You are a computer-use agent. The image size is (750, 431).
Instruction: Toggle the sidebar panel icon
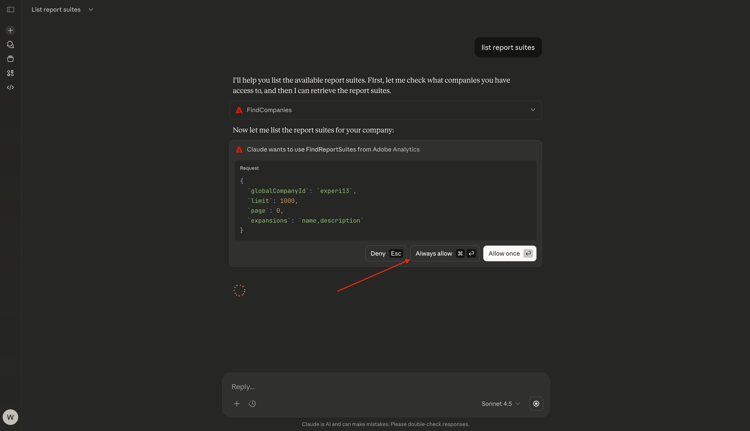[x=11, y=10]
